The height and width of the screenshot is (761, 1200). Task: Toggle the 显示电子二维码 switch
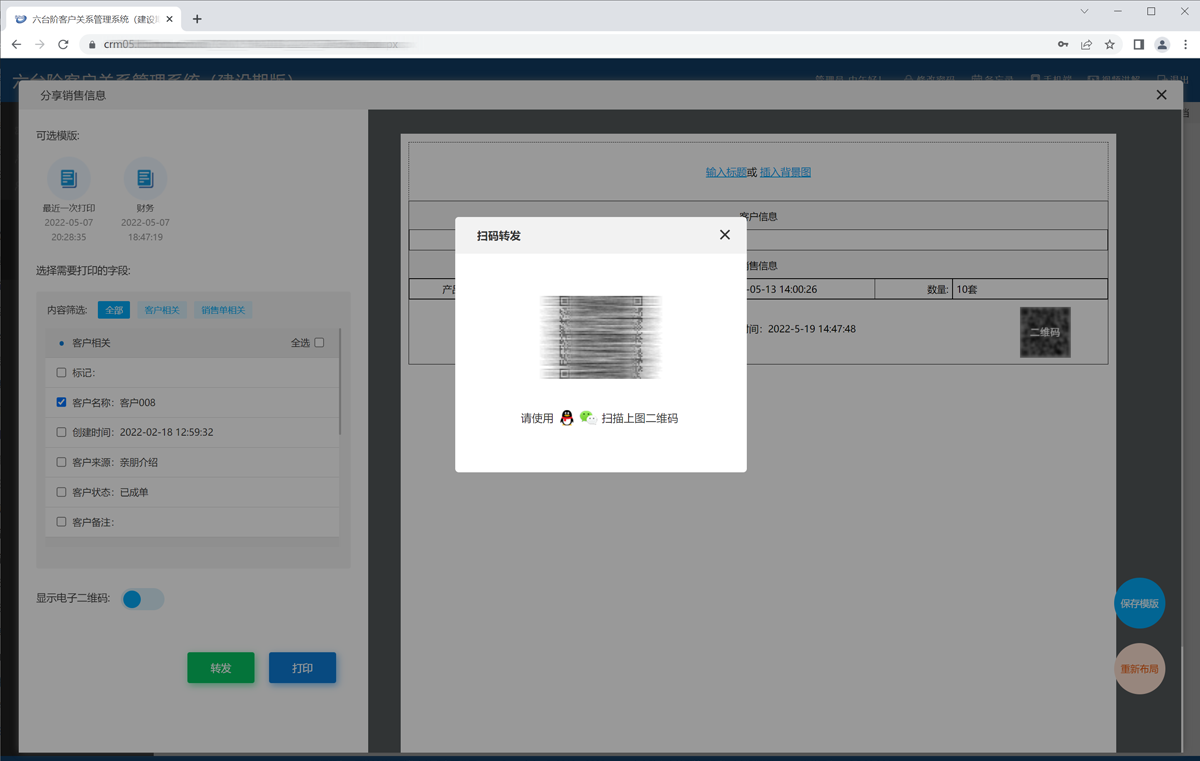coord(143,600)
